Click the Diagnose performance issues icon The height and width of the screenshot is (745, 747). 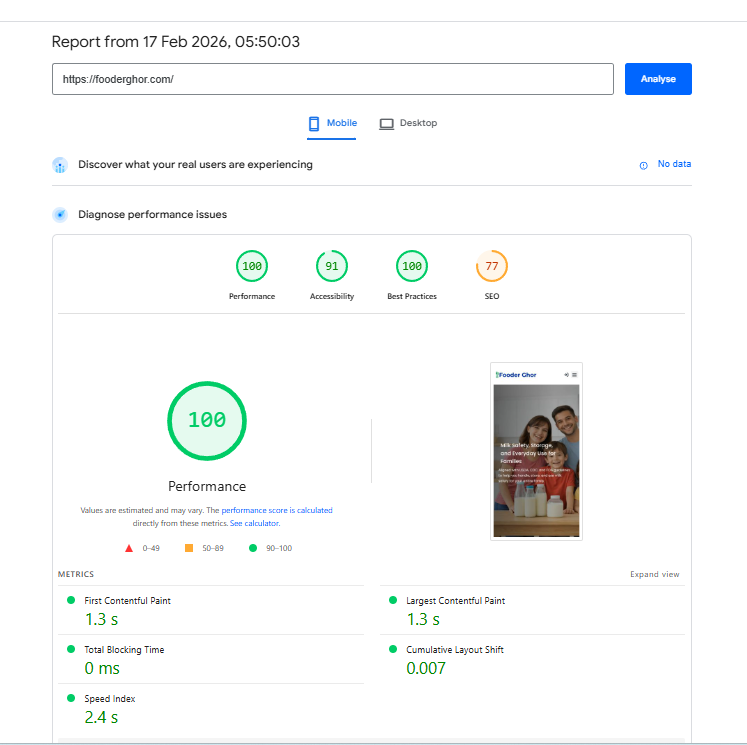pyautogui.click(x=60, y=215)
